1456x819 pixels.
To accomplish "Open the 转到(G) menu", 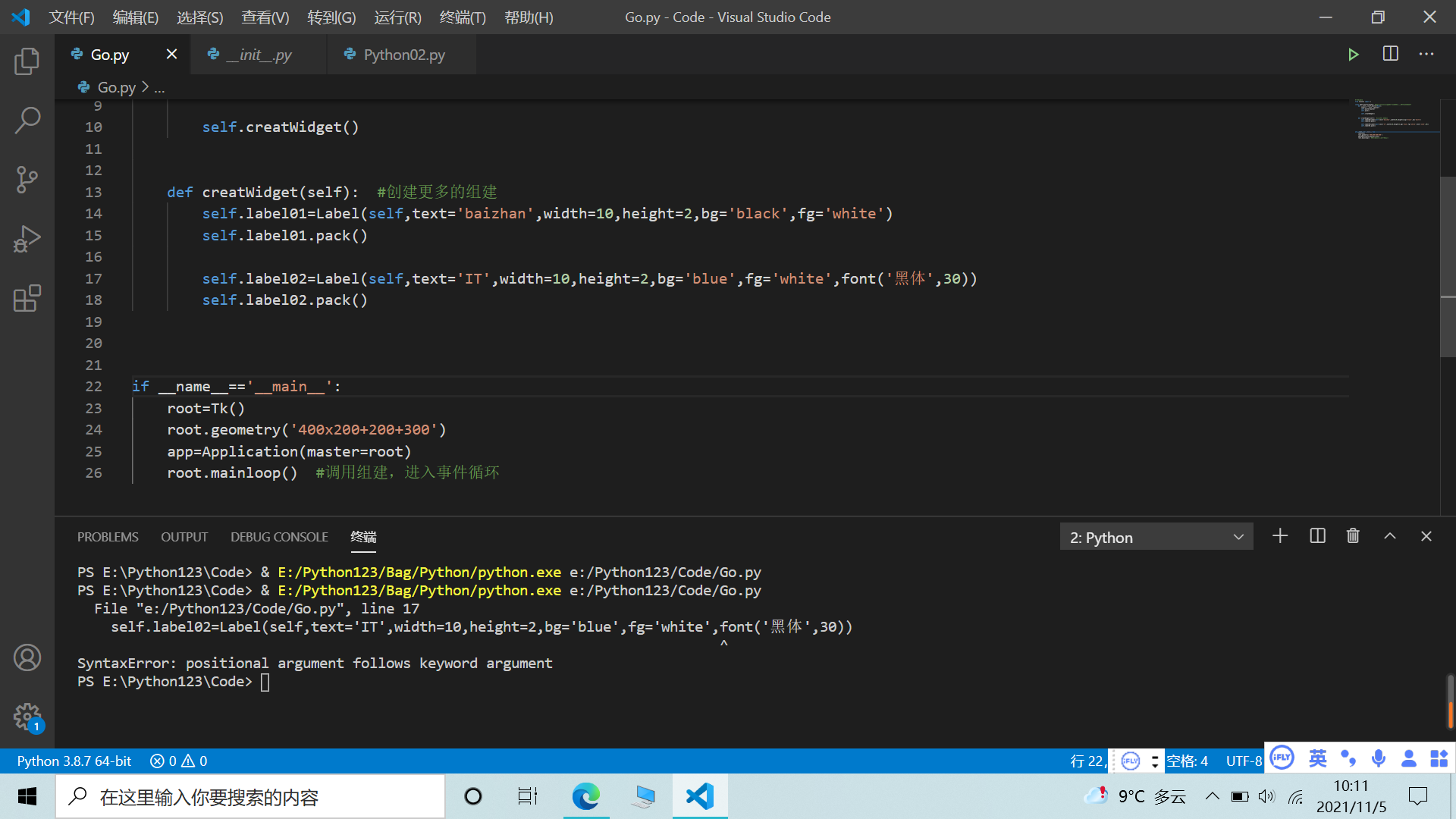I will [x=331, y=17].
